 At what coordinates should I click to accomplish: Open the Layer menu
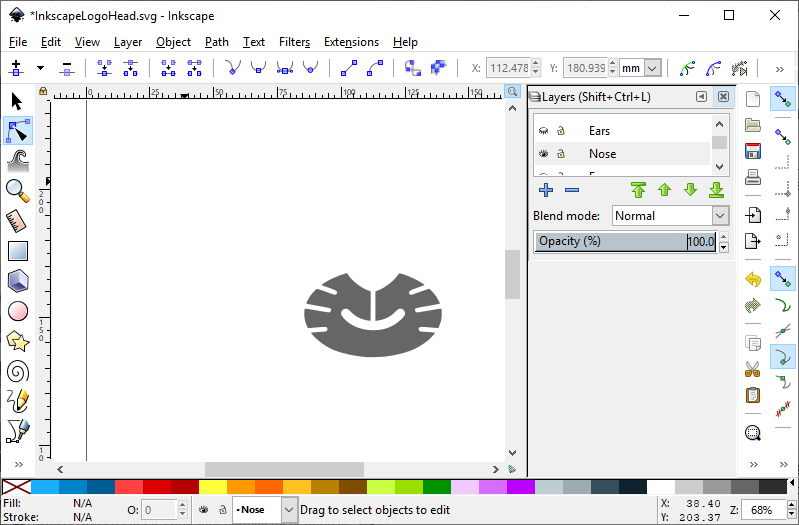tap(128, 42)
